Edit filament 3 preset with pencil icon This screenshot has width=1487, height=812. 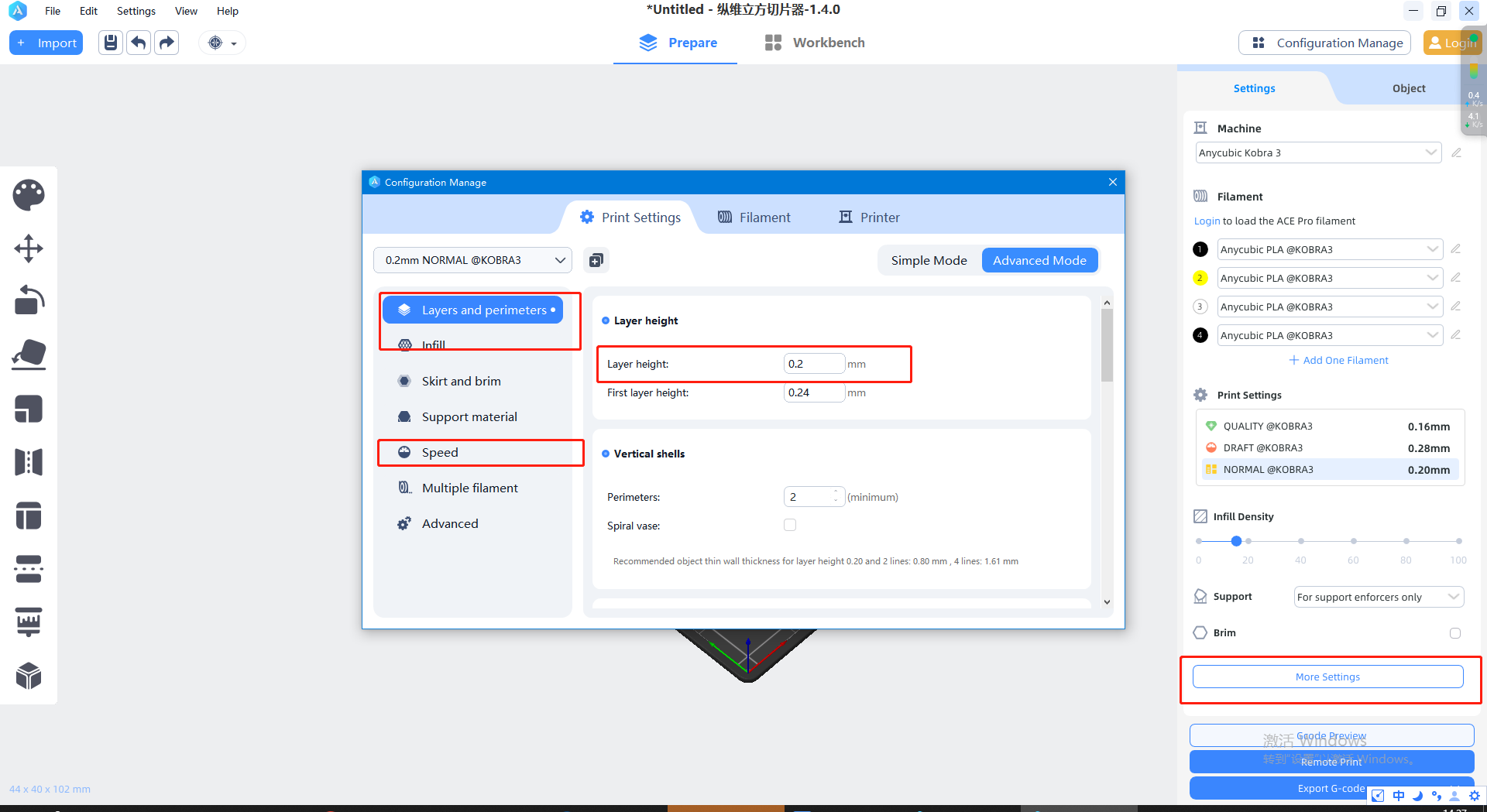pos(1456,307)
